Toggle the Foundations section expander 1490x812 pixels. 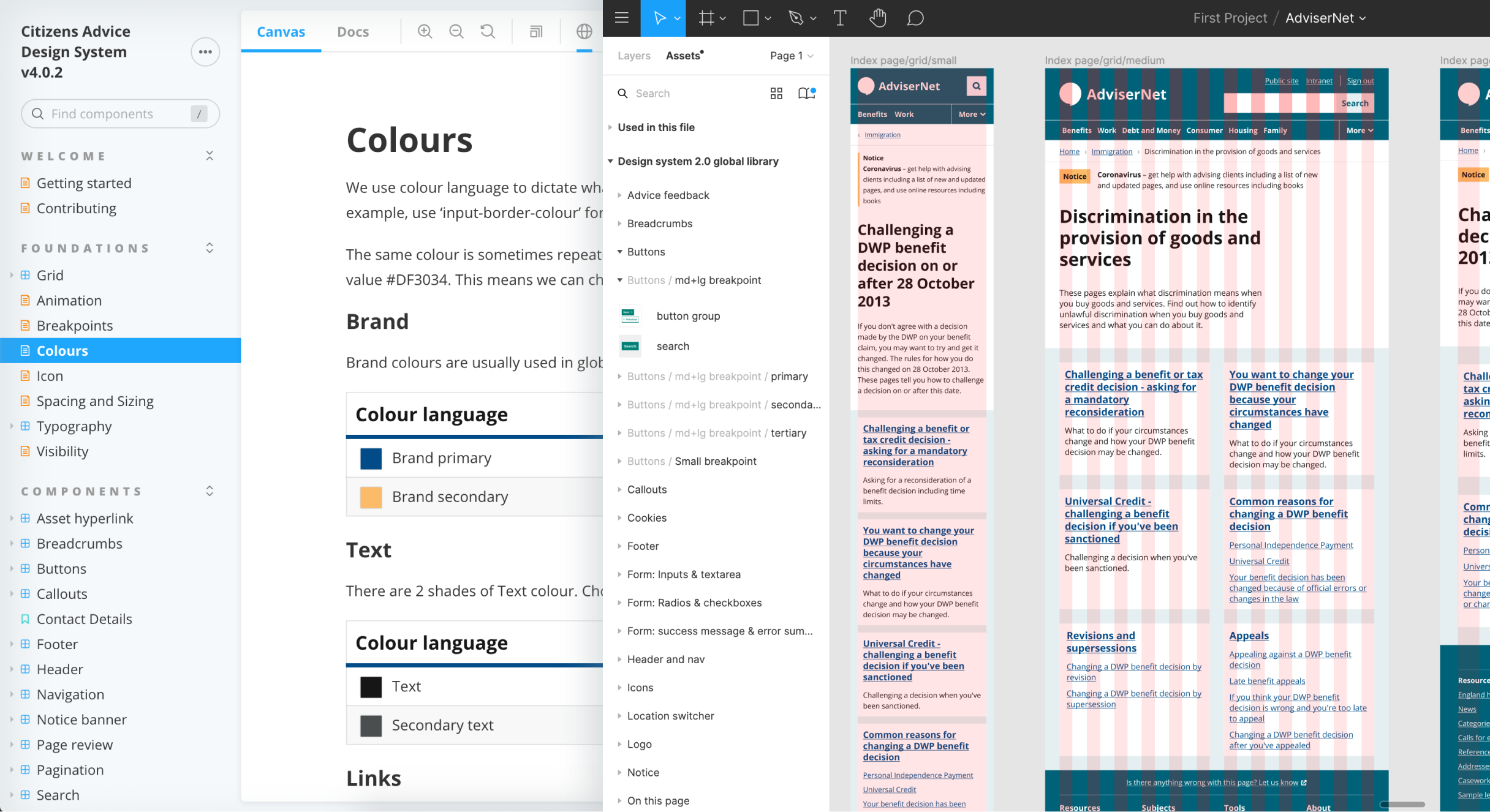[x=210, y=248]
